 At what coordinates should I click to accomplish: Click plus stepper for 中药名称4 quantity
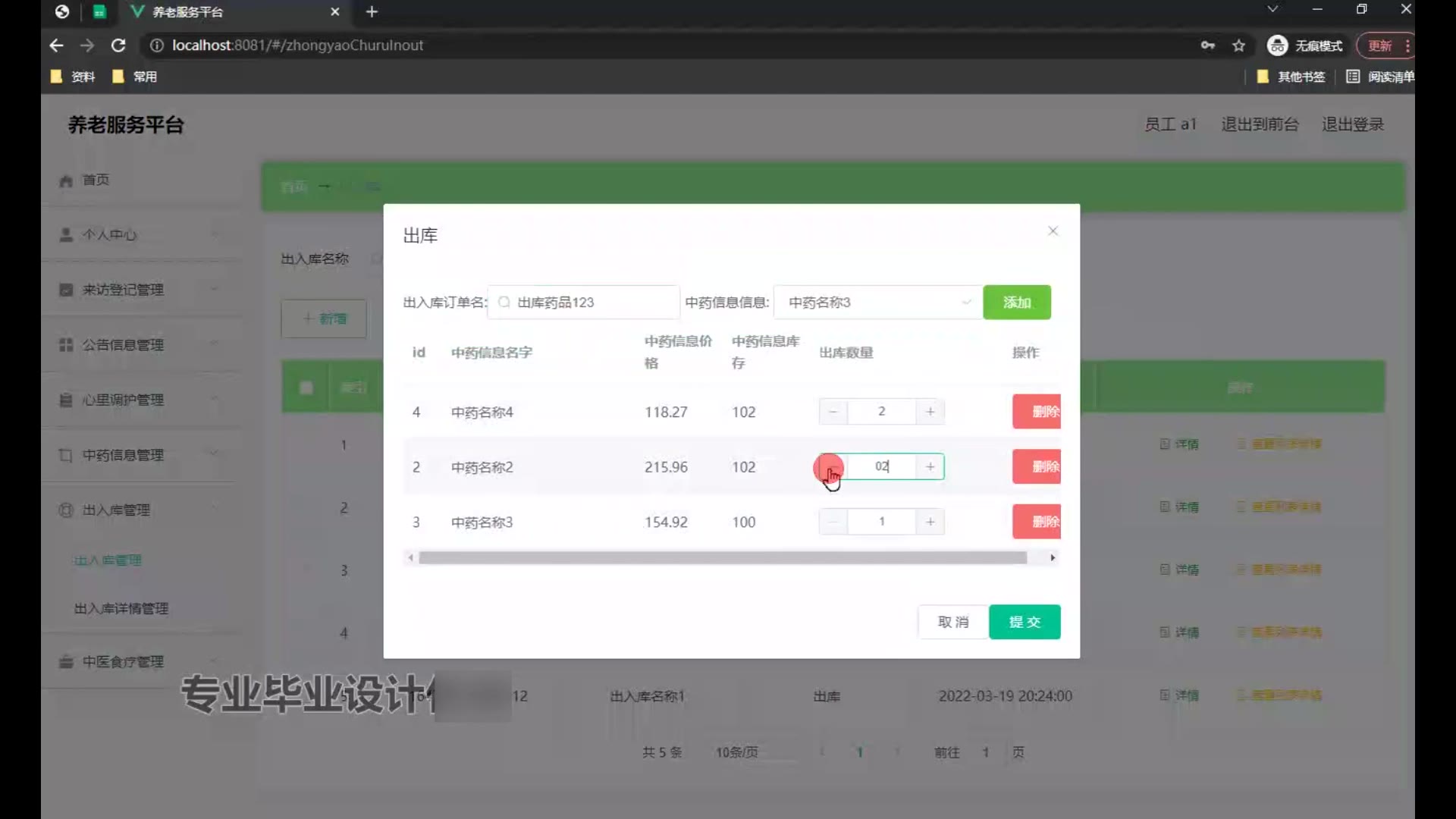(930, 412)
